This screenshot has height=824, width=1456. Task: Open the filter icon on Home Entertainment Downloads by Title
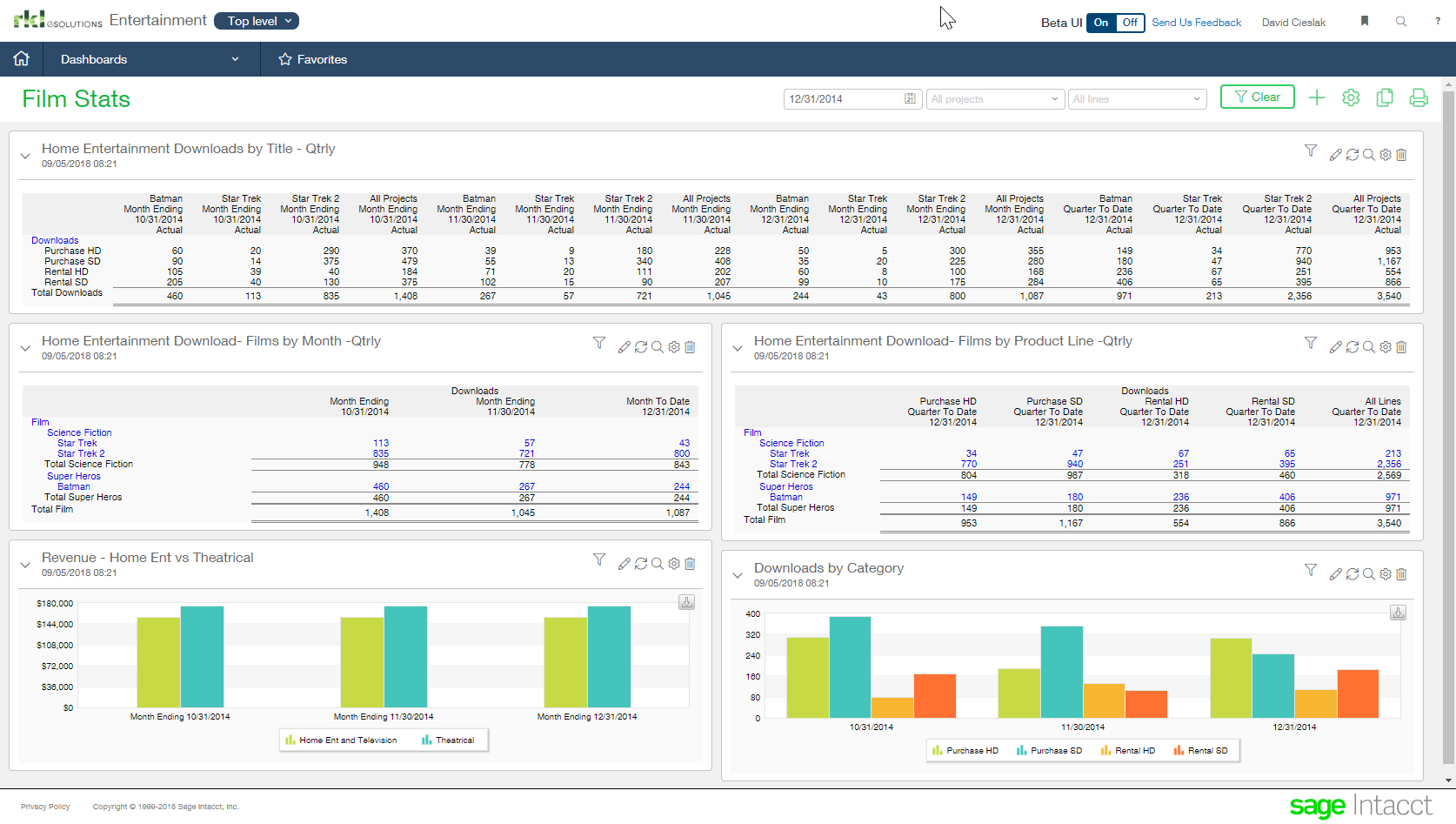click(x=1311, y=154)
